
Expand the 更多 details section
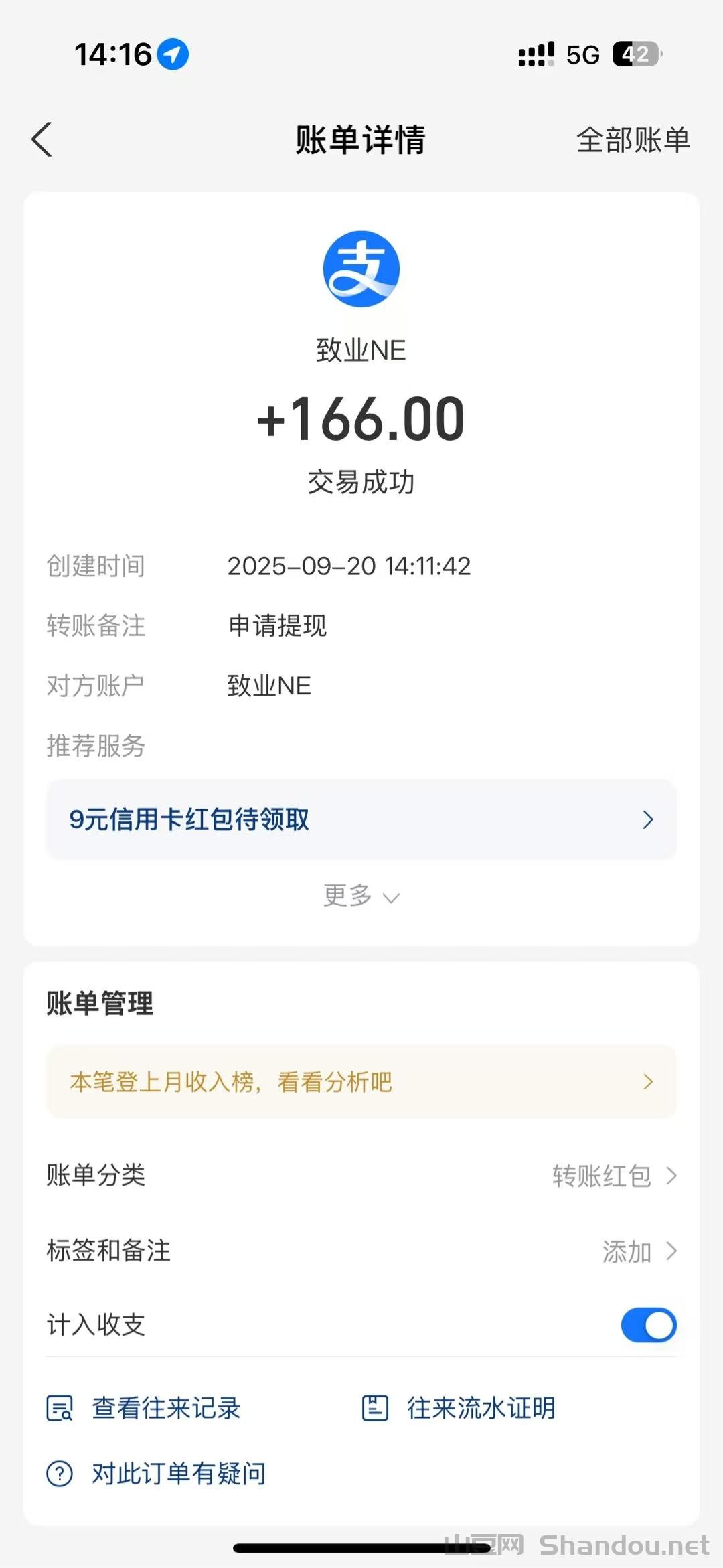361,896
